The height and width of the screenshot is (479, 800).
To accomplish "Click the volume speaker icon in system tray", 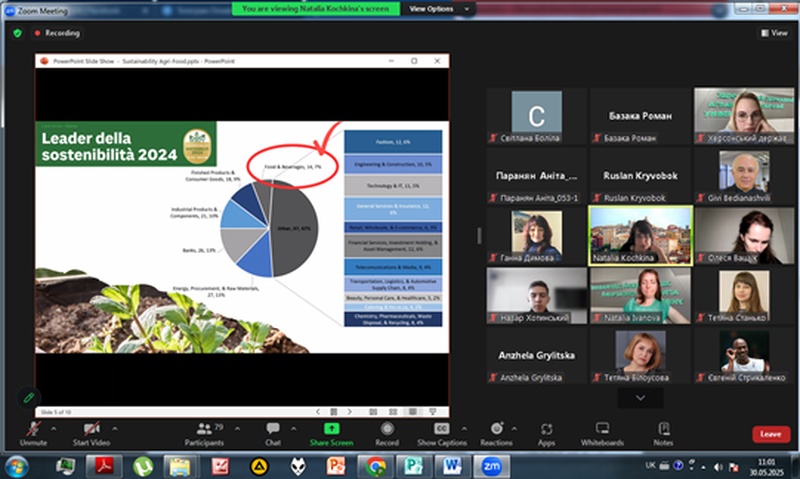I will pyautogui.click(x=718, y=467).
